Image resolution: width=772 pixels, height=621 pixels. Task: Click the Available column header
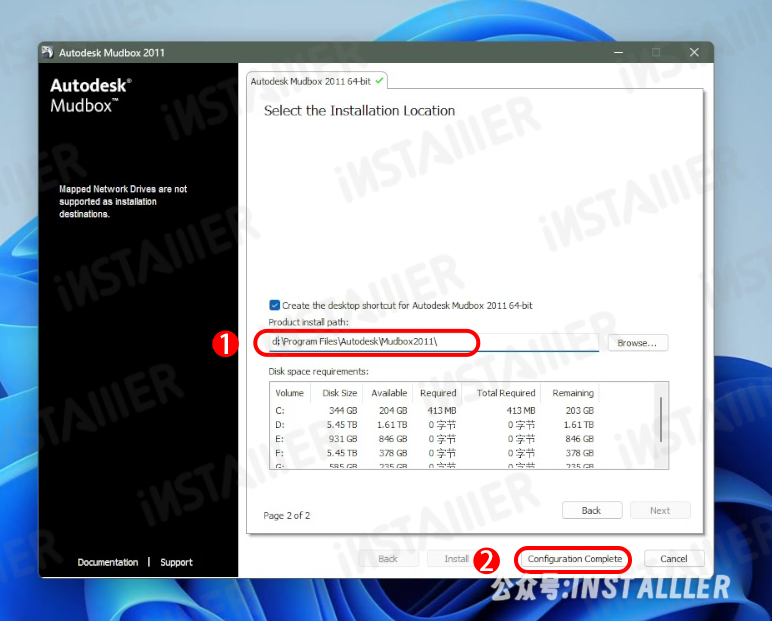click(x=389, y=393)
